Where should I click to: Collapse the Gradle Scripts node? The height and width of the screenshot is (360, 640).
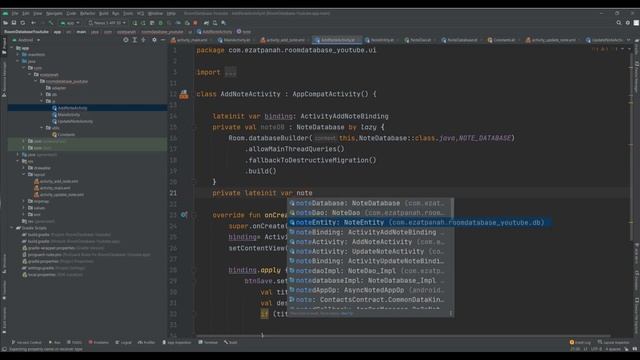(x=12, y=228)
